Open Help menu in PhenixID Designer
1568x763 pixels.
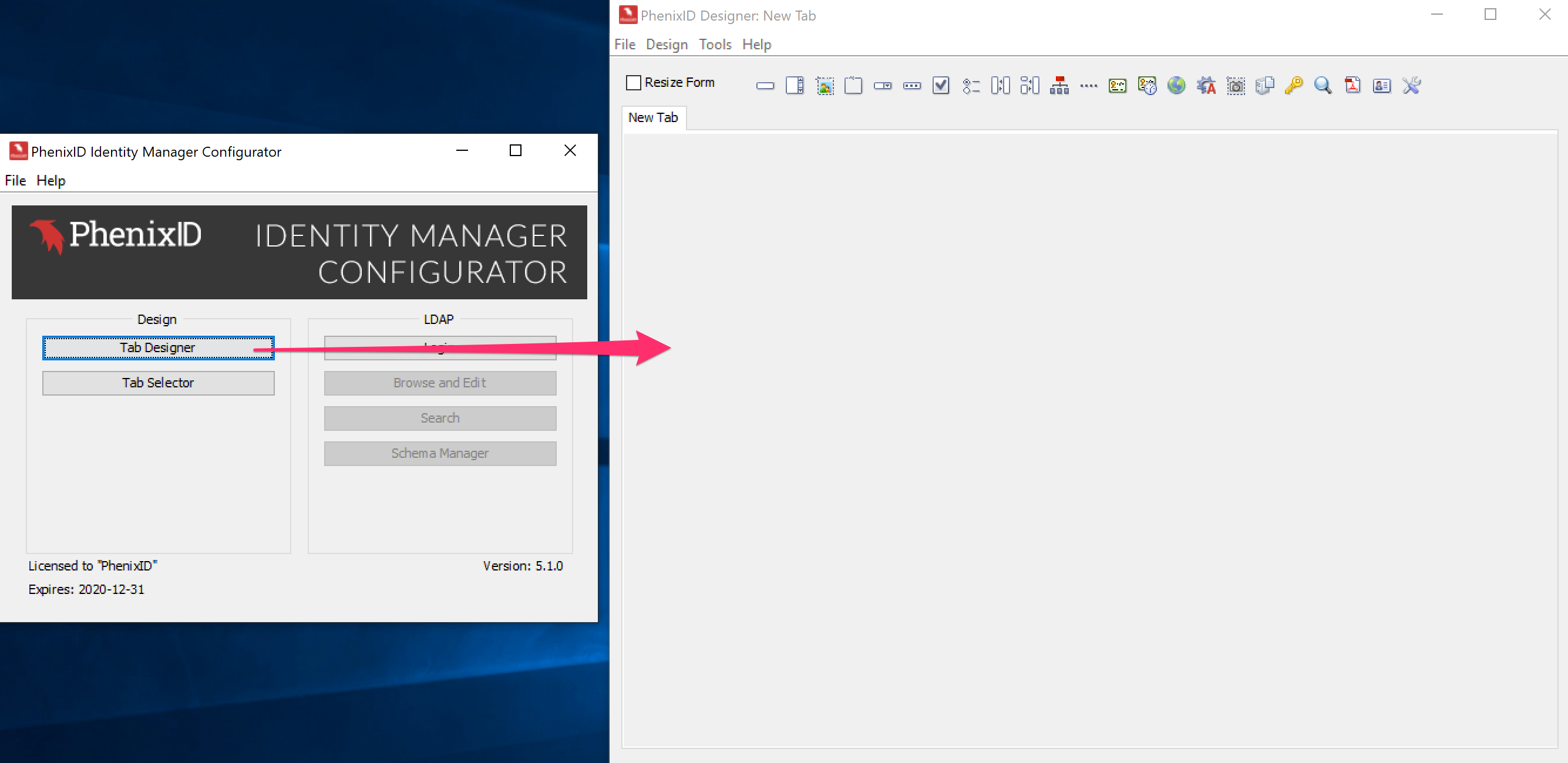[x=756, y=45]
